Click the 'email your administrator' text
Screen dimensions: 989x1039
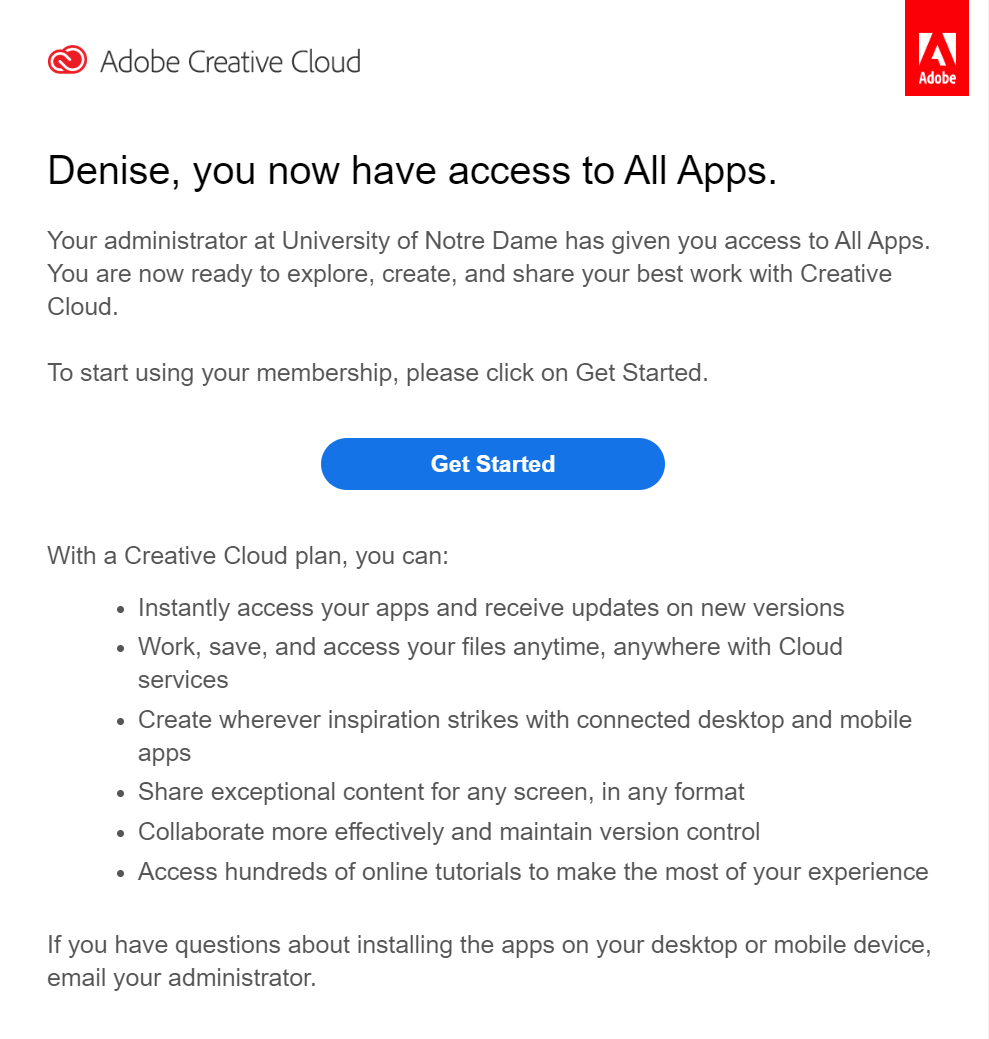(x=182, y=978)
